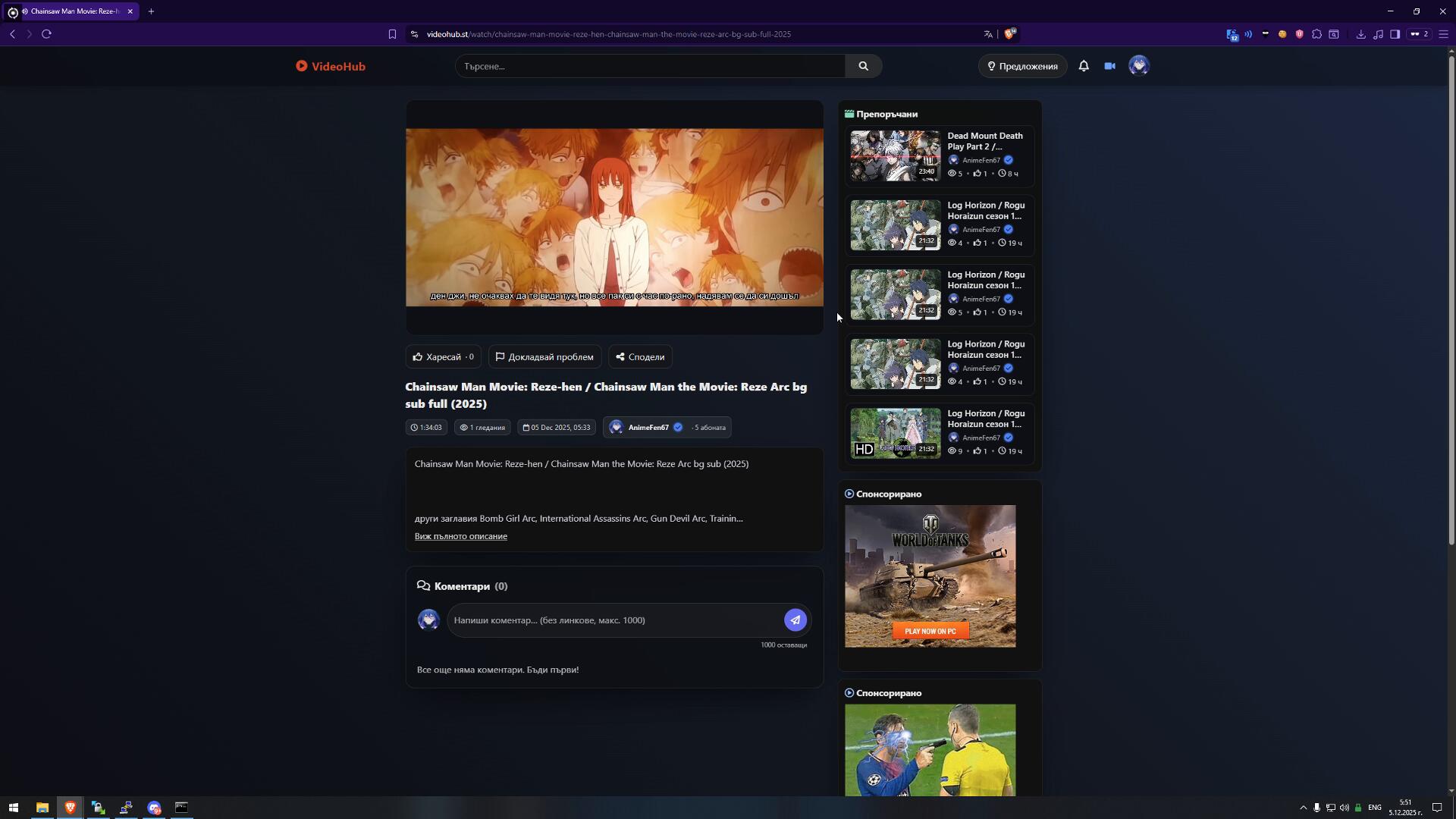Expand full description Виж пълното описание

pyautogui.click(x=460, y=536)
